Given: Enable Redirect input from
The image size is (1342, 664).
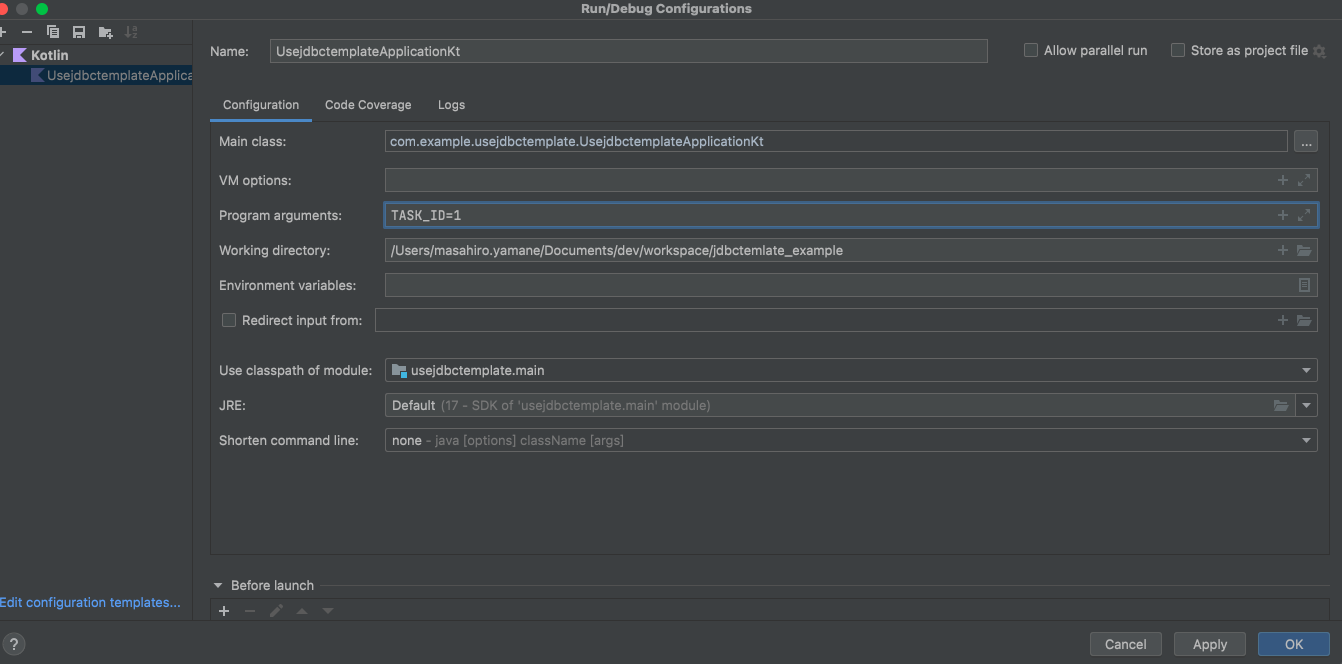Looking at the screenshot, I should 229,319.
